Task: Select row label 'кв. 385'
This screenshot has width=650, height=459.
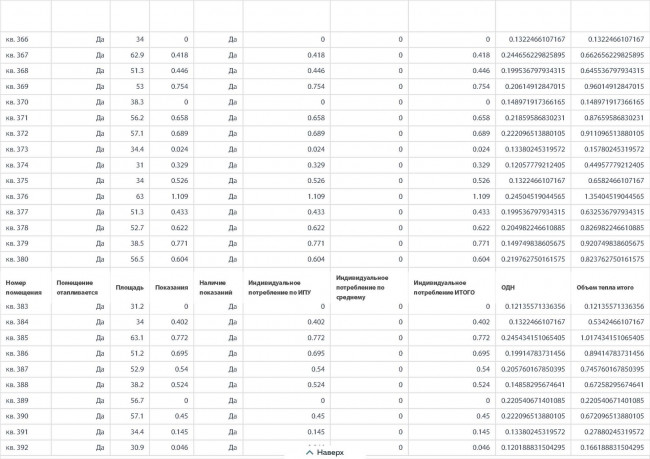Action: click(17, 338)
